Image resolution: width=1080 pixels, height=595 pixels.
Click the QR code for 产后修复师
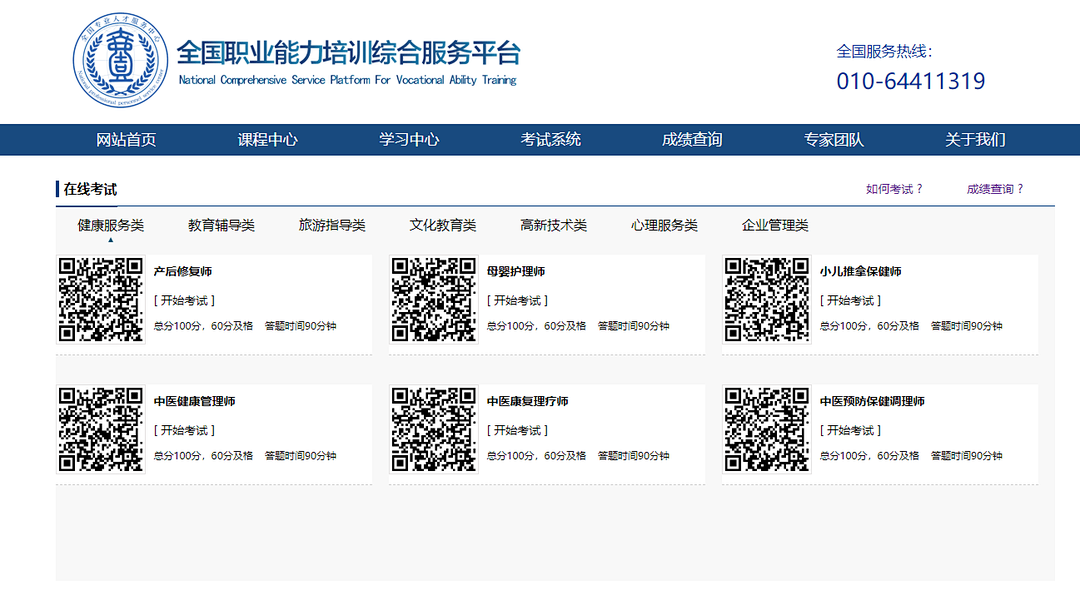point(101,300)
